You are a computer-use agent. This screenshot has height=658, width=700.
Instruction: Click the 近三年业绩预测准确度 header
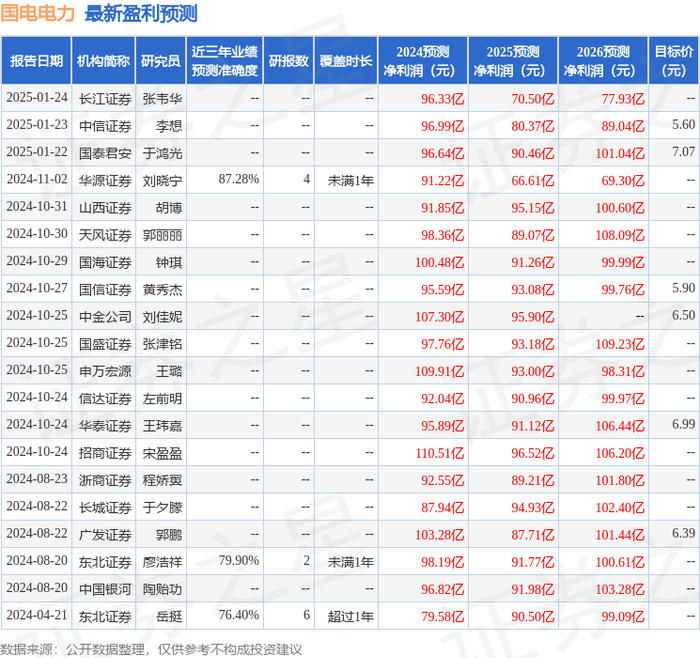pyautogui.click(x=225, y=61)
